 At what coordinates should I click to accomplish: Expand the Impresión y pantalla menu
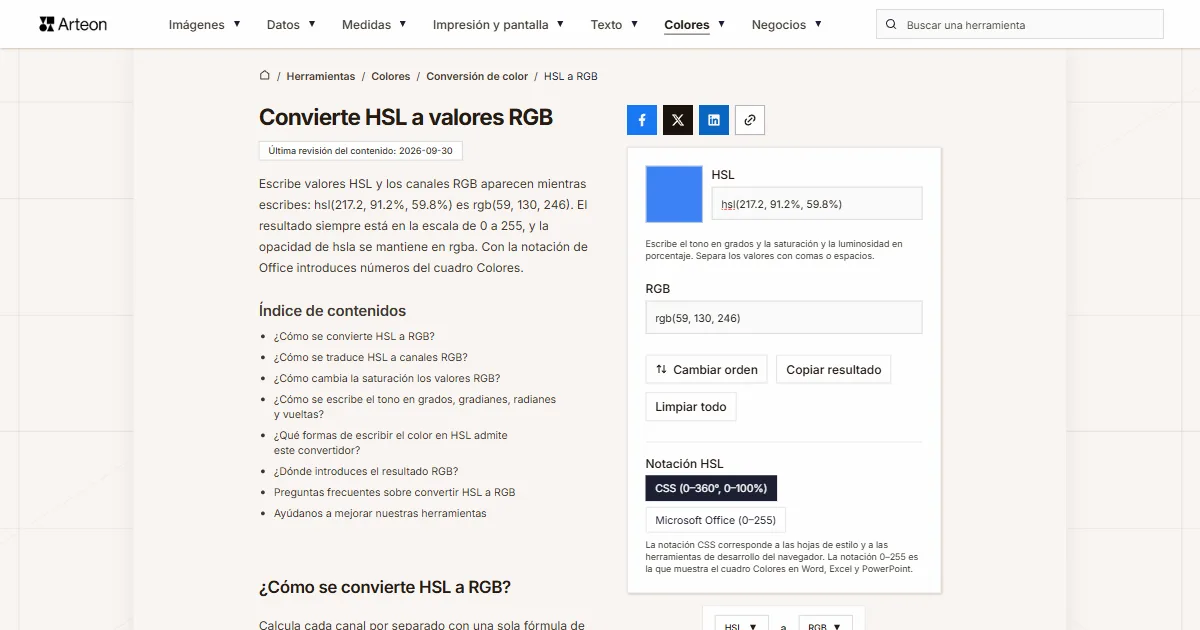pyautogui.click(x=498, y=25)
